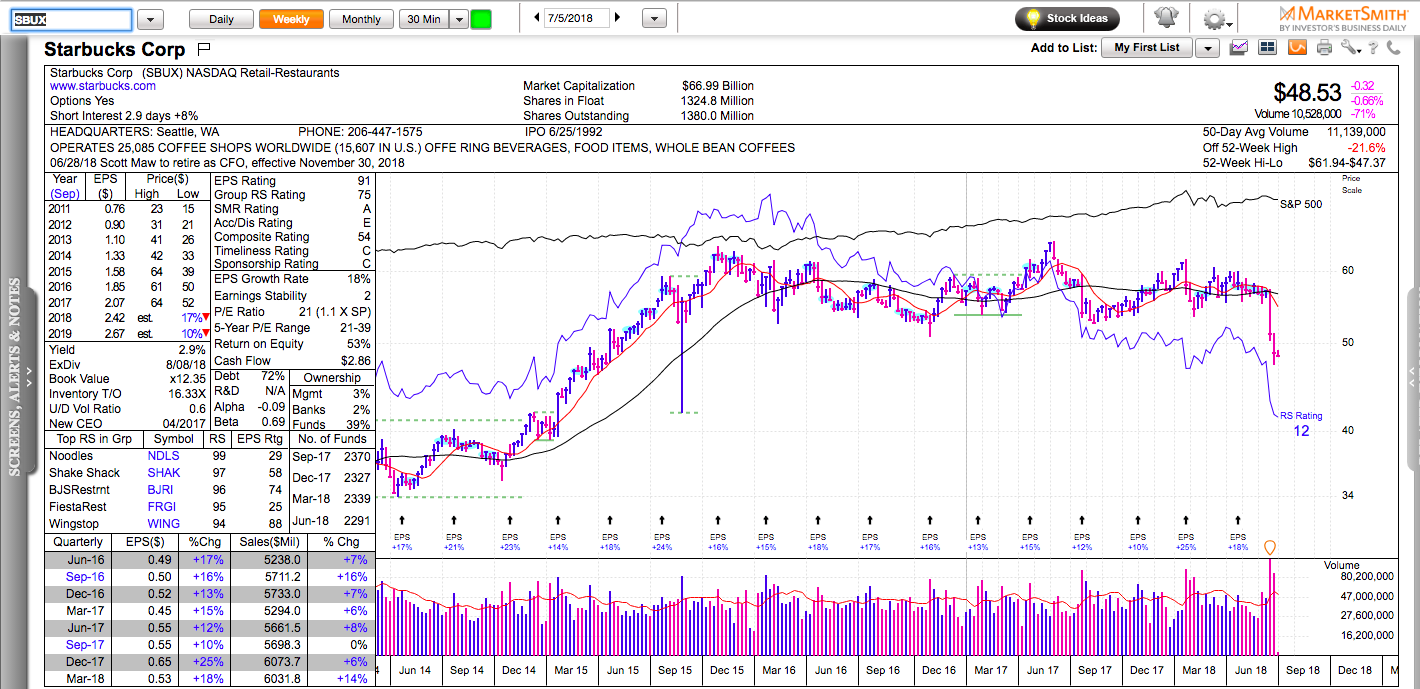Screen dimensions: 1420x689
Task: Go to the previous date arrow
Action: pyautogui.click(x=537, y=18)
